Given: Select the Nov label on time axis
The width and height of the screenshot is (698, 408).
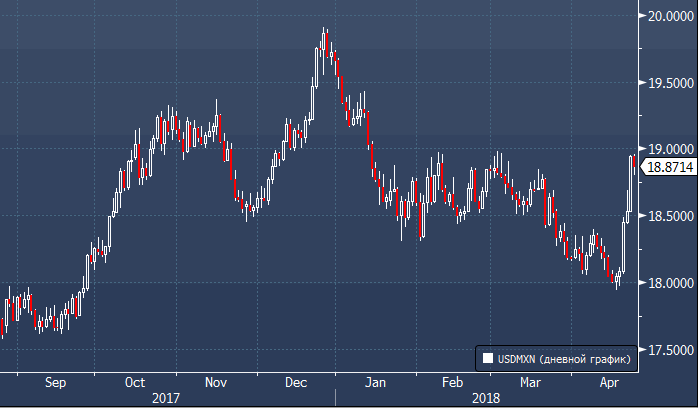Looking at the screenshot, I should [216, 382].
